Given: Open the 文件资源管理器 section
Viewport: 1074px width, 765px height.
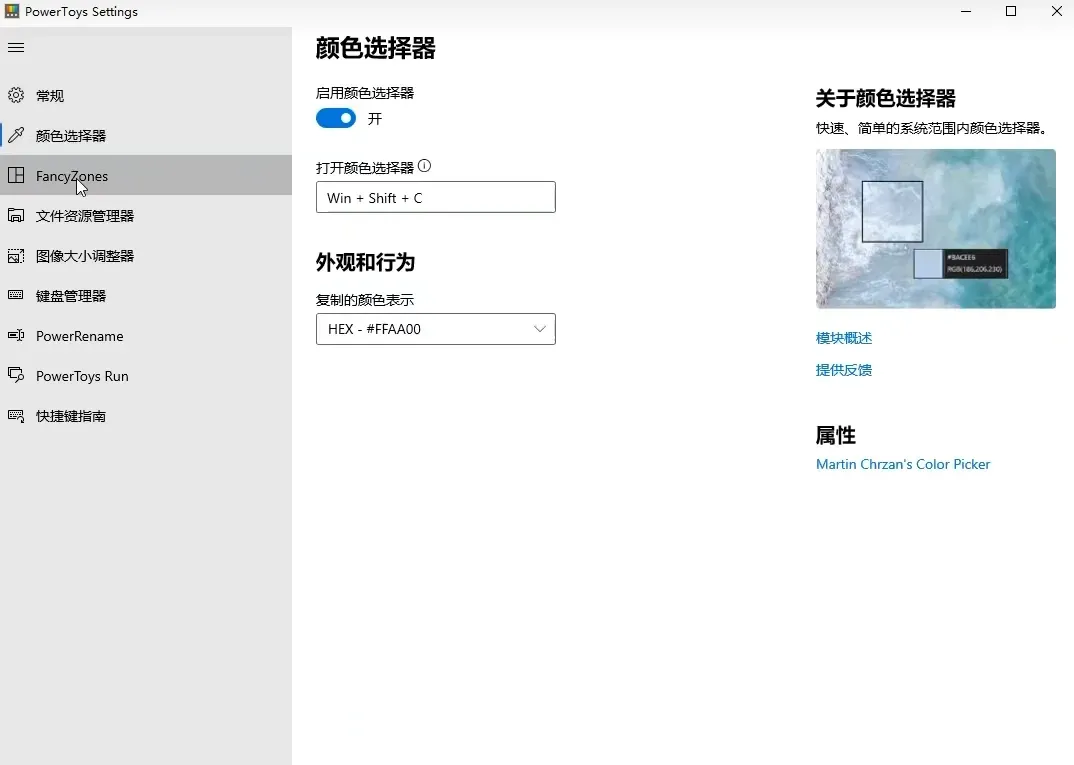Looking at the screenshot, I should tap(146, 215).
